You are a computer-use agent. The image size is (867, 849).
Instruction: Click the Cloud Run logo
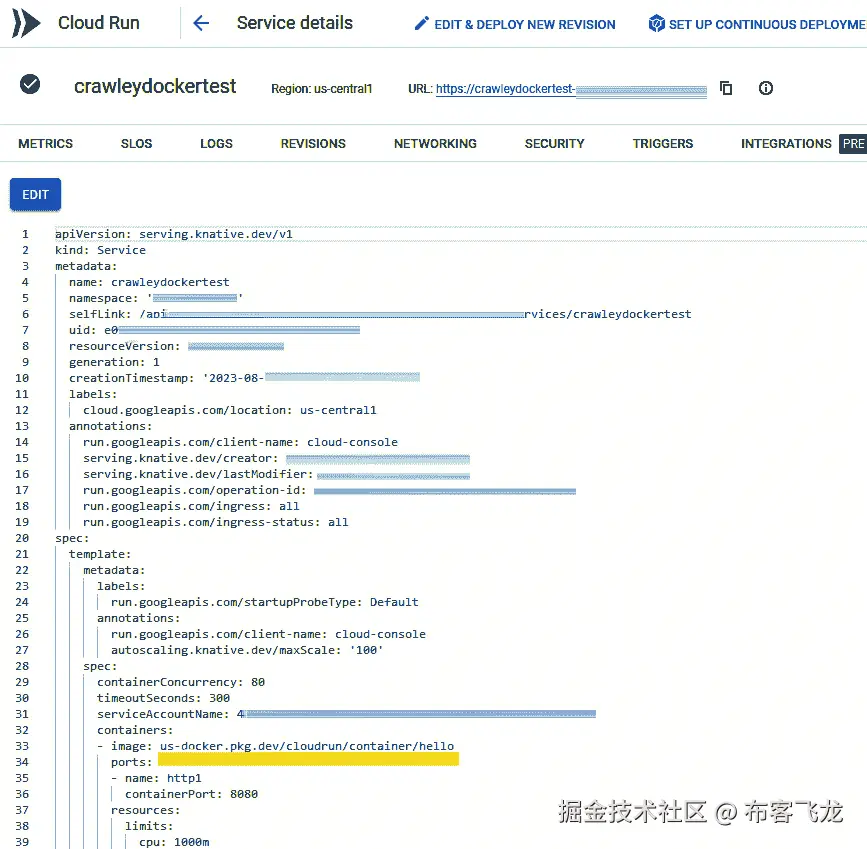pos(25,22)
